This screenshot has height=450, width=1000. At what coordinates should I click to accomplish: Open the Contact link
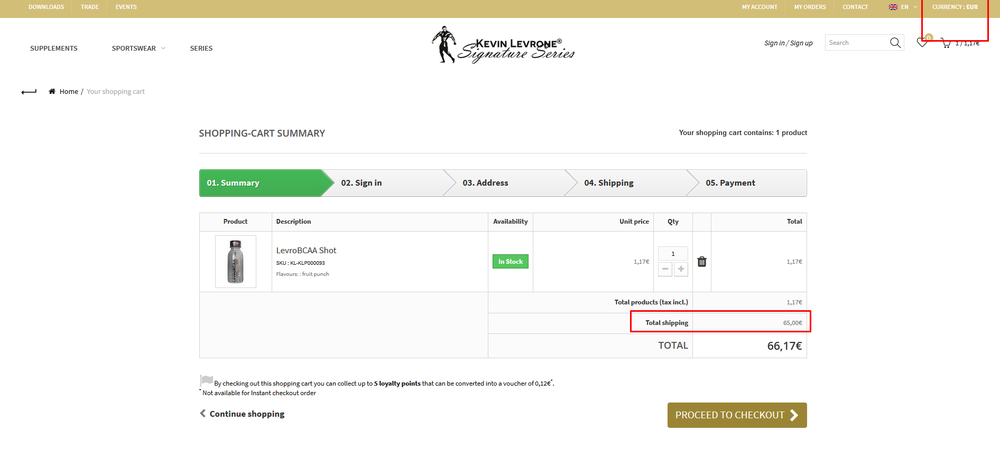[855, 7]
